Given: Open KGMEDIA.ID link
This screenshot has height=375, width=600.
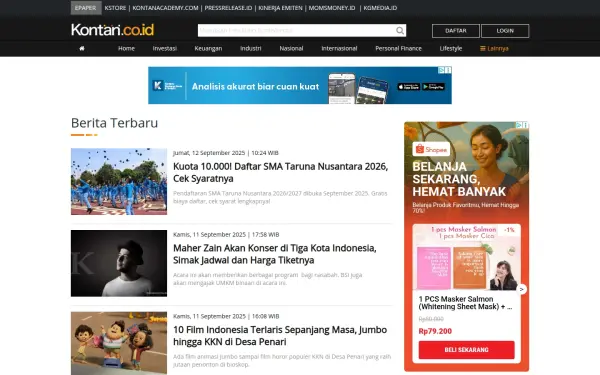Looking at the screenshot, I should point(380,8).
